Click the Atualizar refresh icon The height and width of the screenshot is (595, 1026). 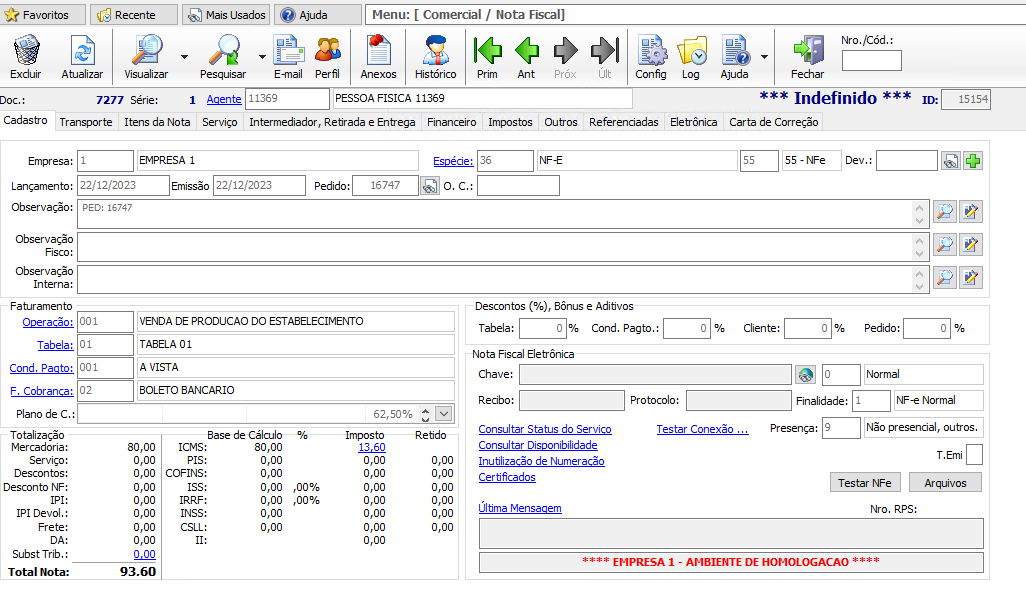[x=82, y=50]
